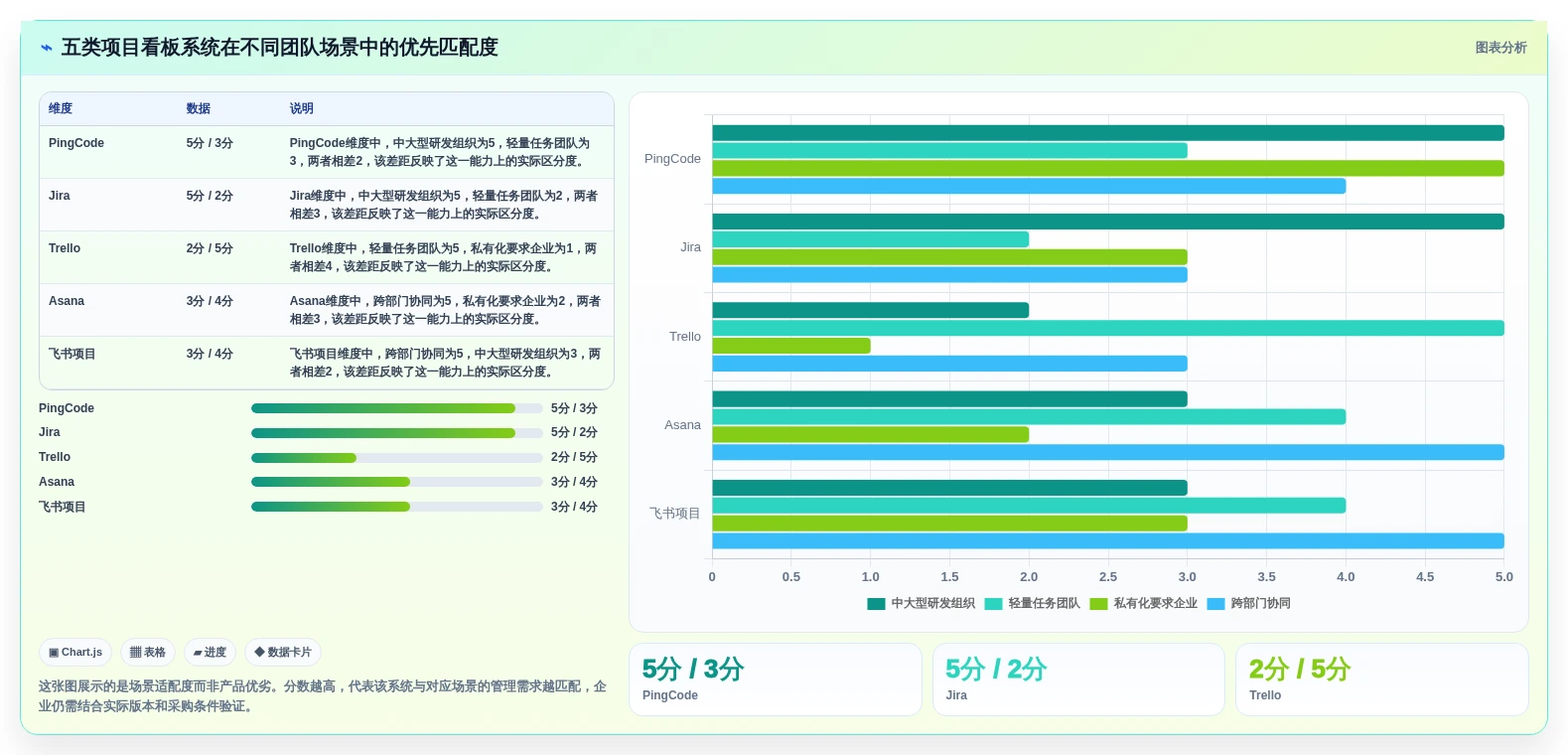Click the Jira y-axis label in chart
The width and height of the screenshot is (1568, 755).
click(690, 247)
